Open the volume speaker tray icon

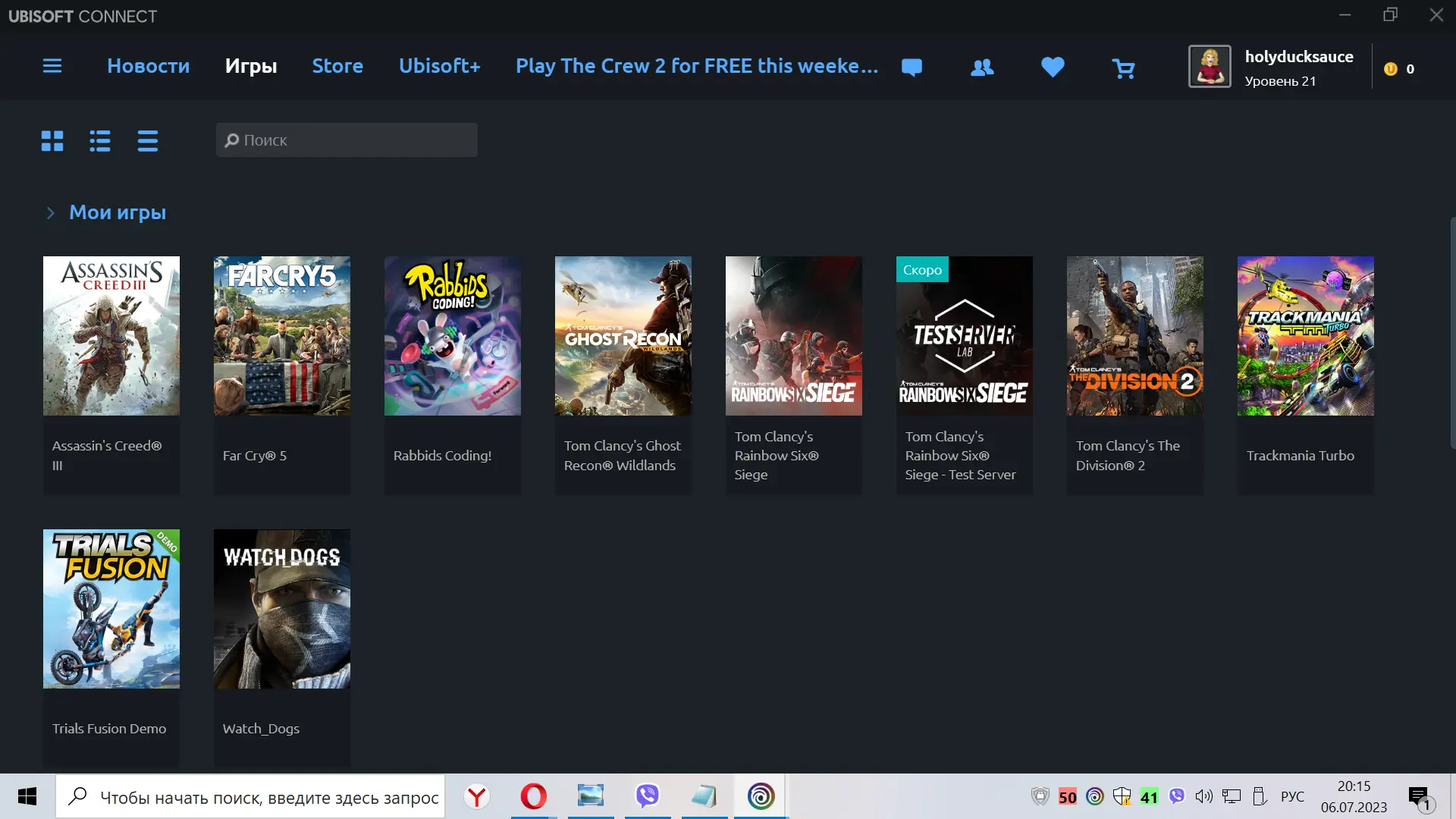[1204, 796]
